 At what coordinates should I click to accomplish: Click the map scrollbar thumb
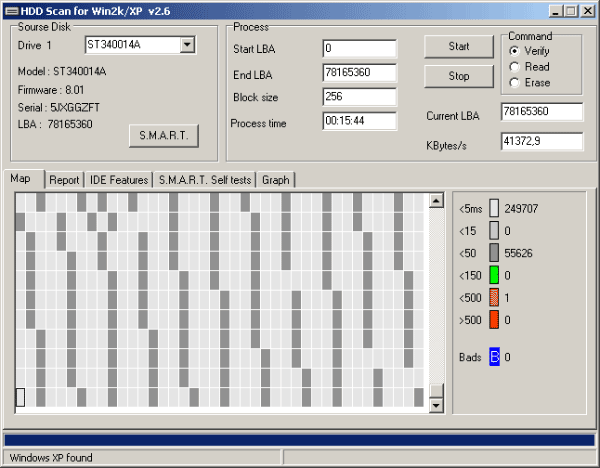pos(436,391)
